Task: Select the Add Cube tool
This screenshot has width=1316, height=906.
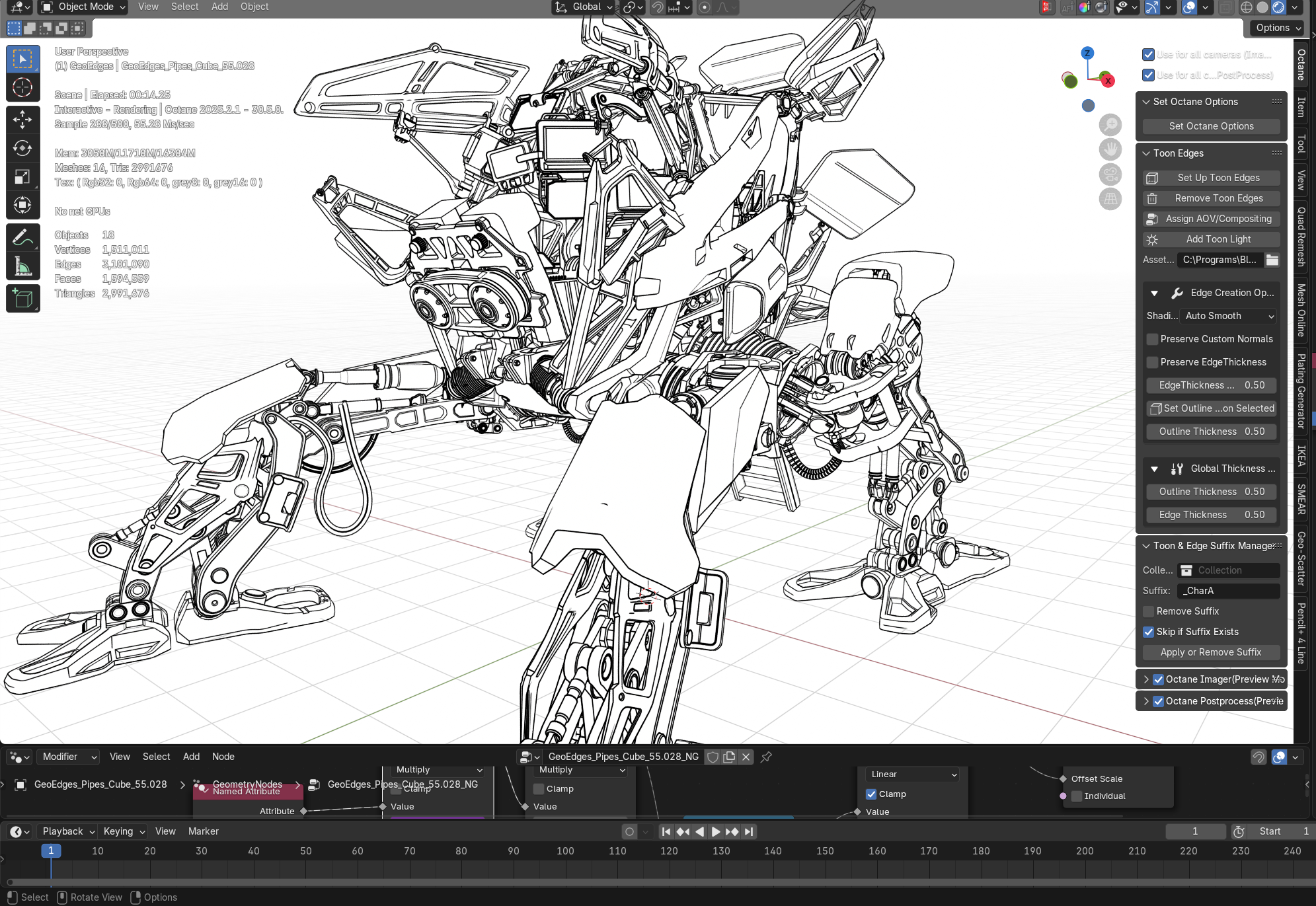Action: 22,299
